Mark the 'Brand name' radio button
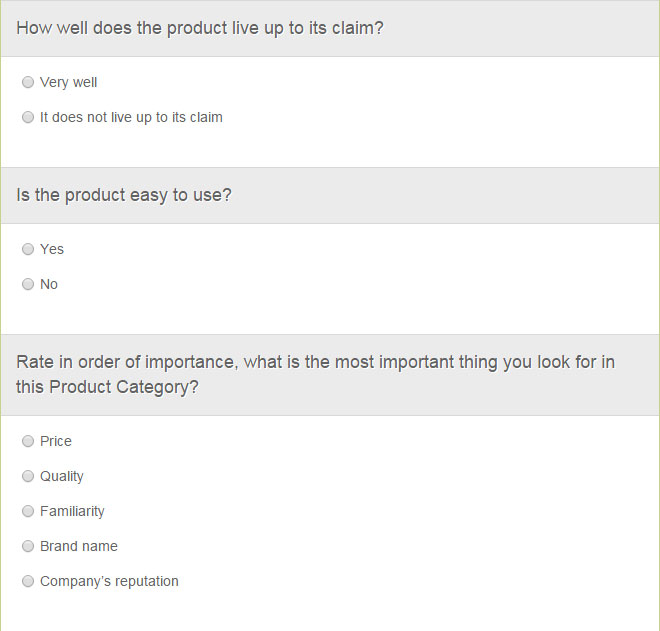 [x=28, y=546]
